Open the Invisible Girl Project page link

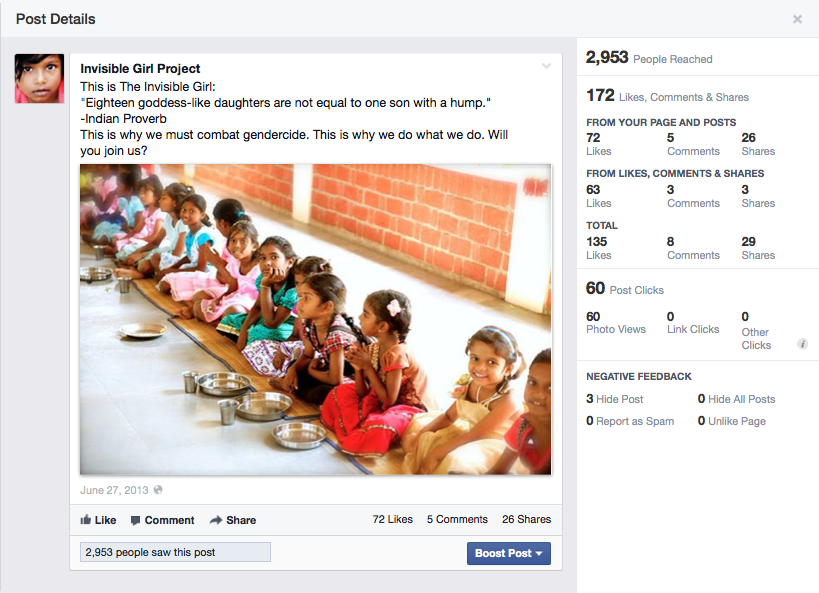(x=140, y=69)
